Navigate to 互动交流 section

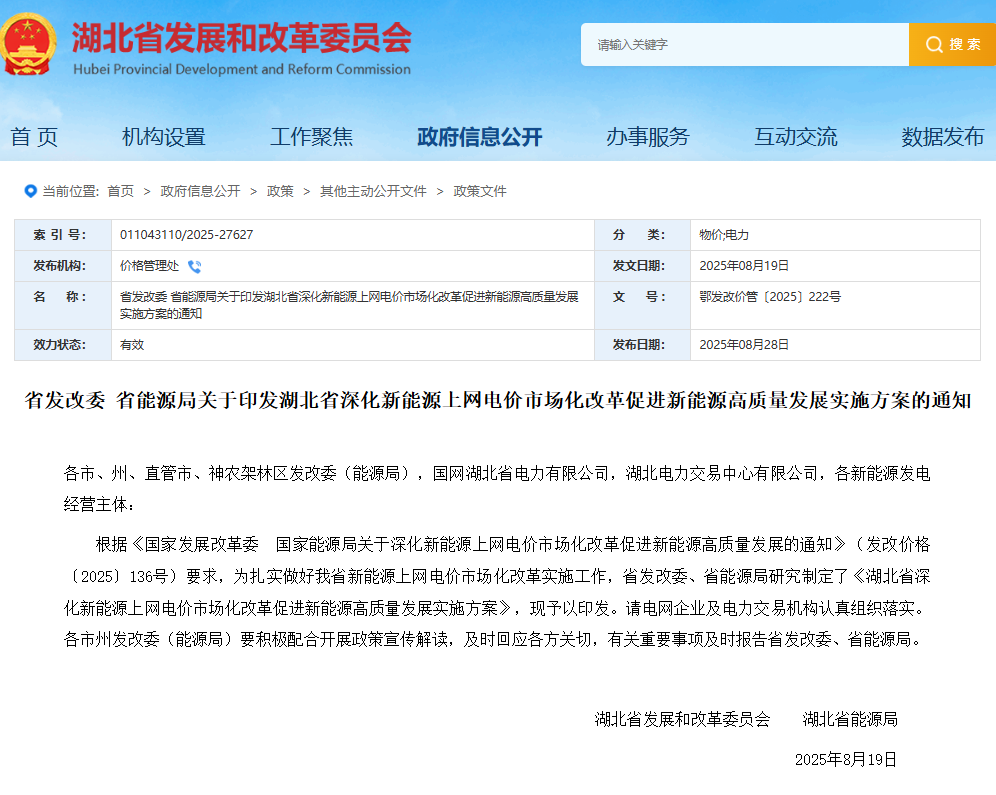pyautogui.click(x=795, y=137)
